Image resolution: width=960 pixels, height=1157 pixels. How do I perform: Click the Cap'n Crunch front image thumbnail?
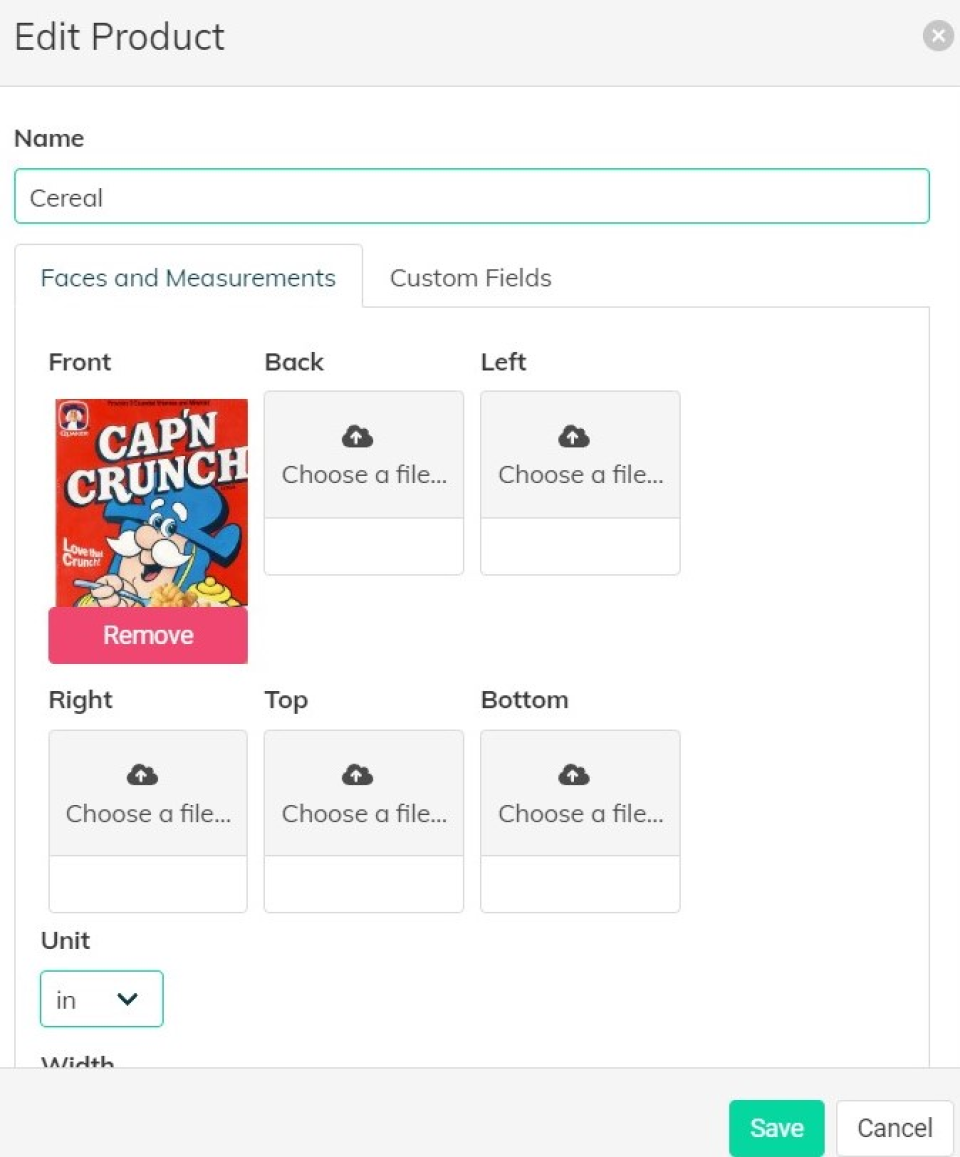tap(148, 502)
